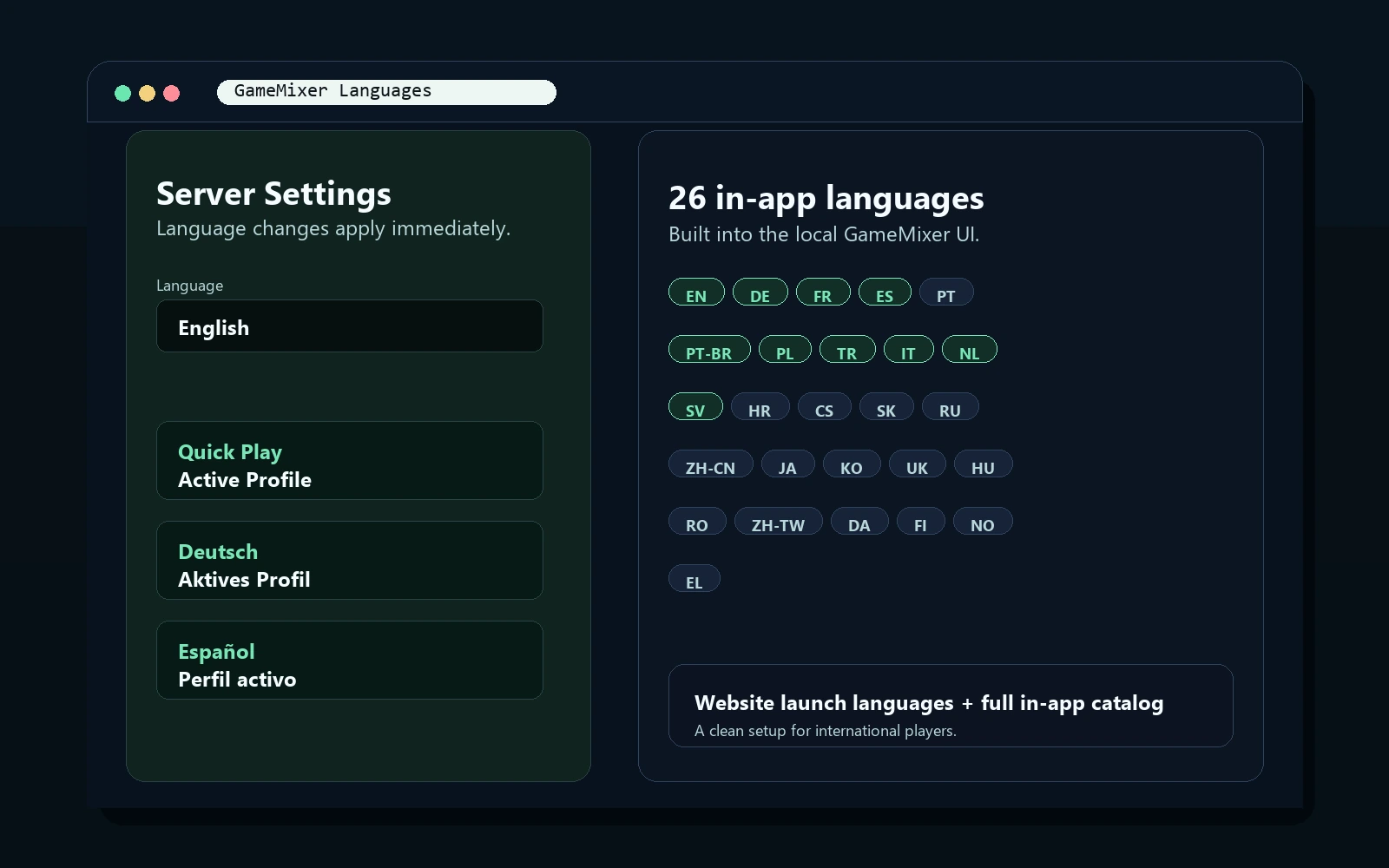1389x868 pixels.
Task: Tap the RO language chip
Action: (697, 522)
